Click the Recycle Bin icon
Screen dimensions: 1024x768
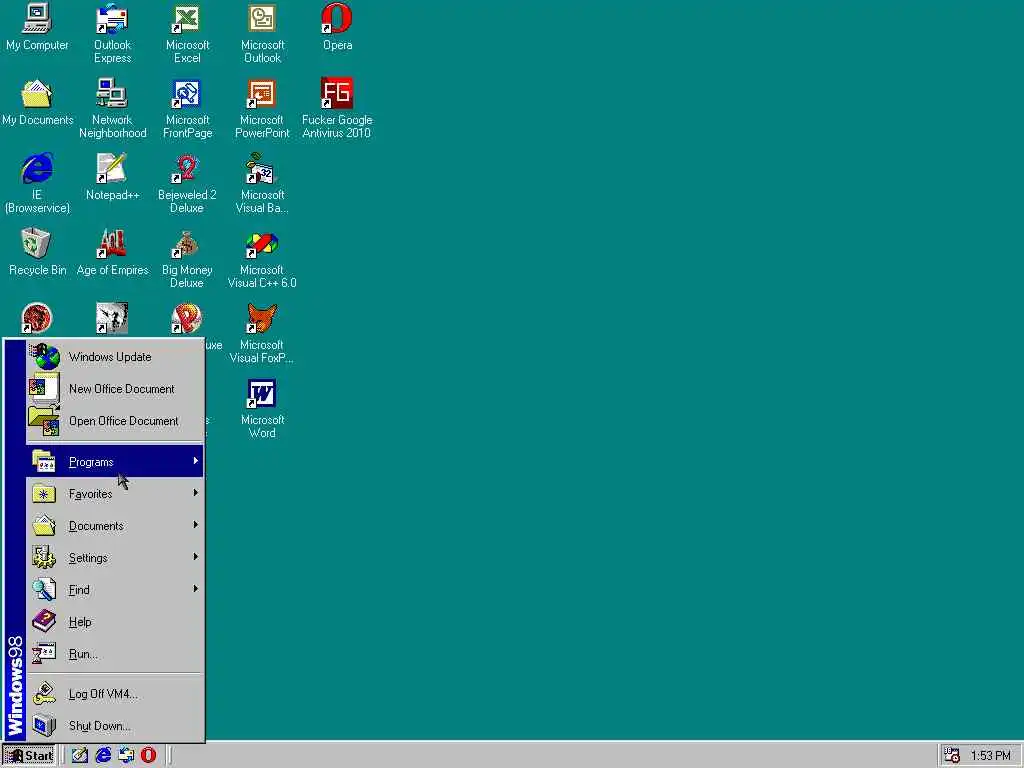pyautogui.click(x=37, y=252)
